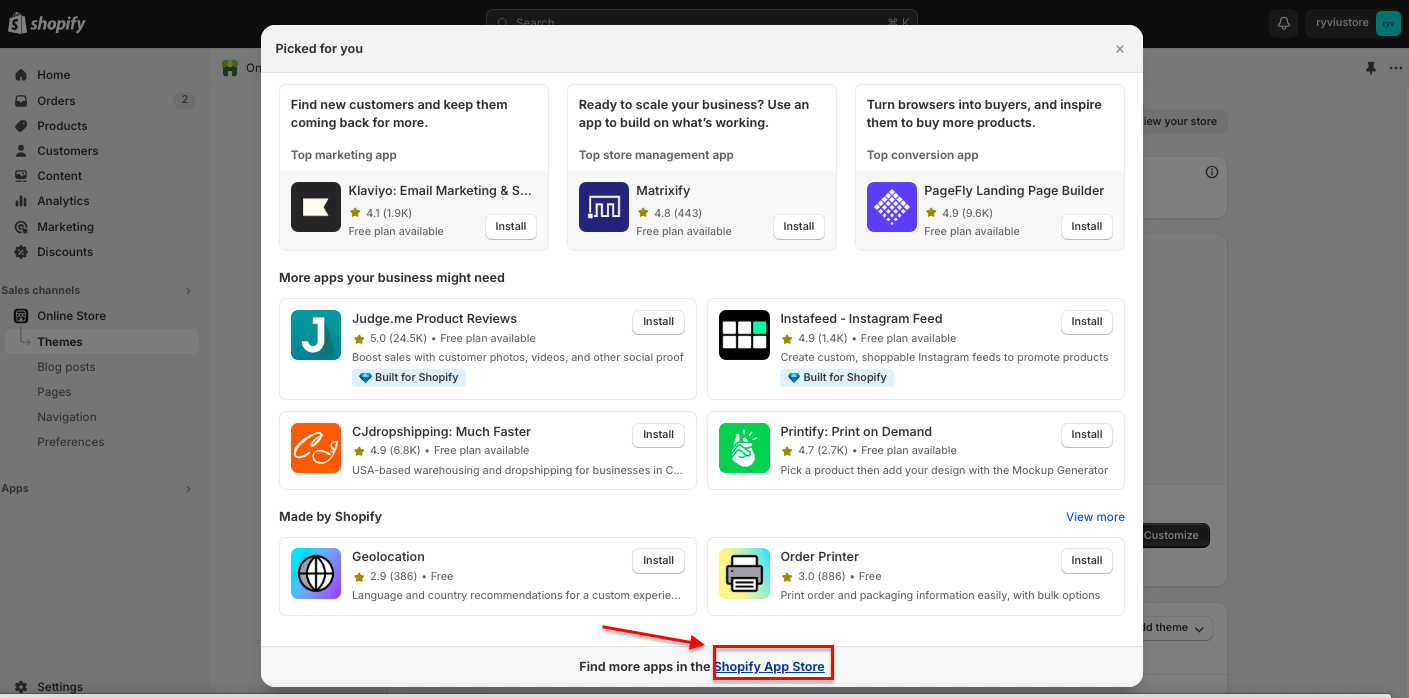Click the CJdropshipping app icon

[x=316, y=448]
